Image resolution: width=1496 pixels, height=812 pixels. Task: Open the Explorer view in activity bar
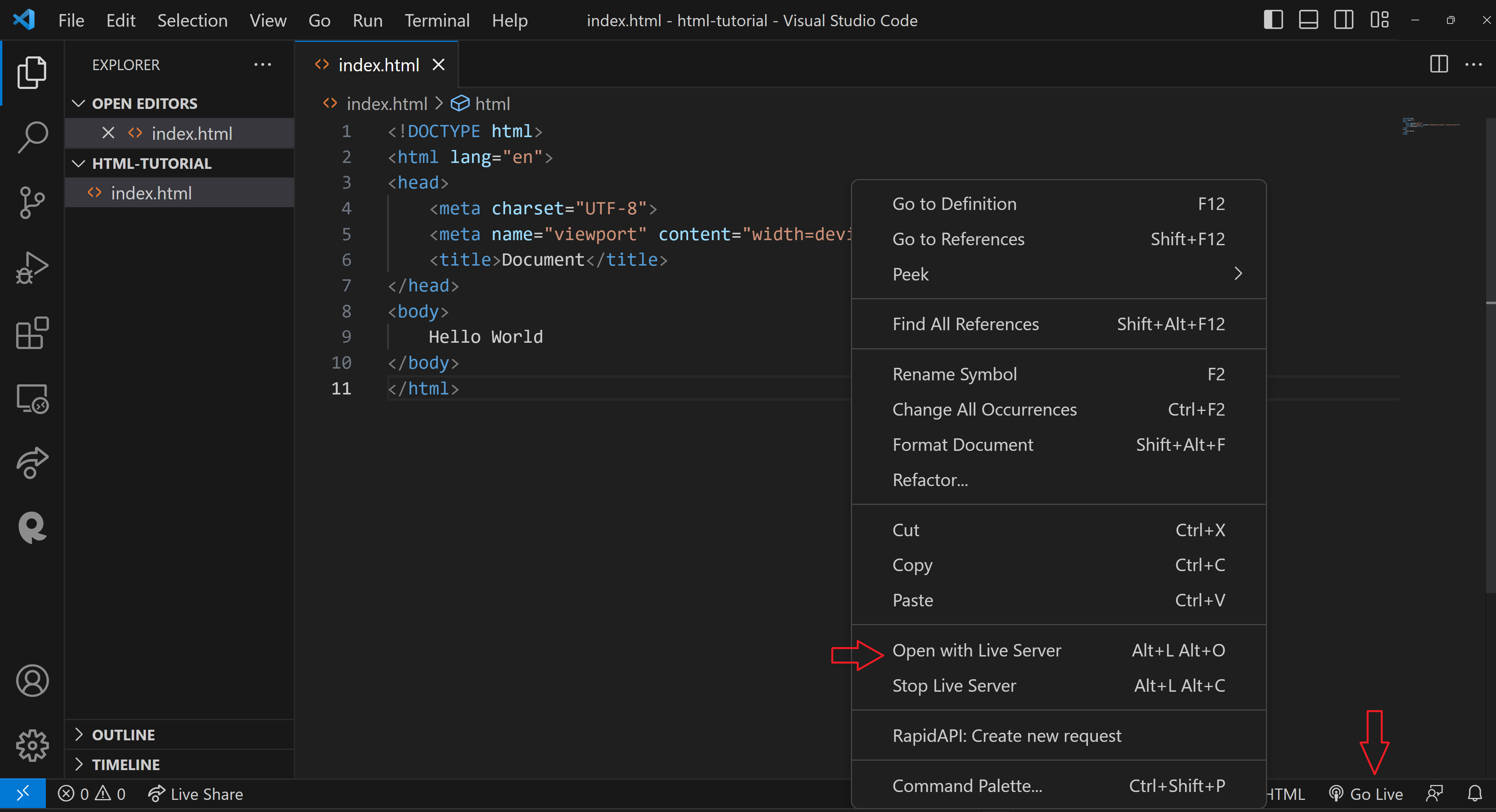click(32, 72)
